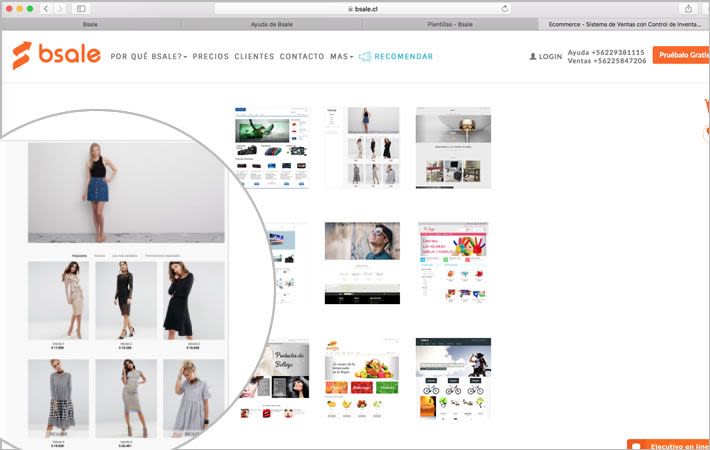Open the PRECIOS page link
This screenshot has width=710, height=450.
click(x=210, y=57)
